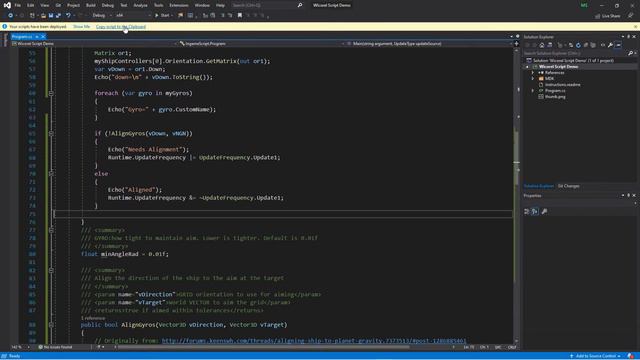Open the Debug menu
This screenshot has width=640, height=360.
(x=108, y=5)
